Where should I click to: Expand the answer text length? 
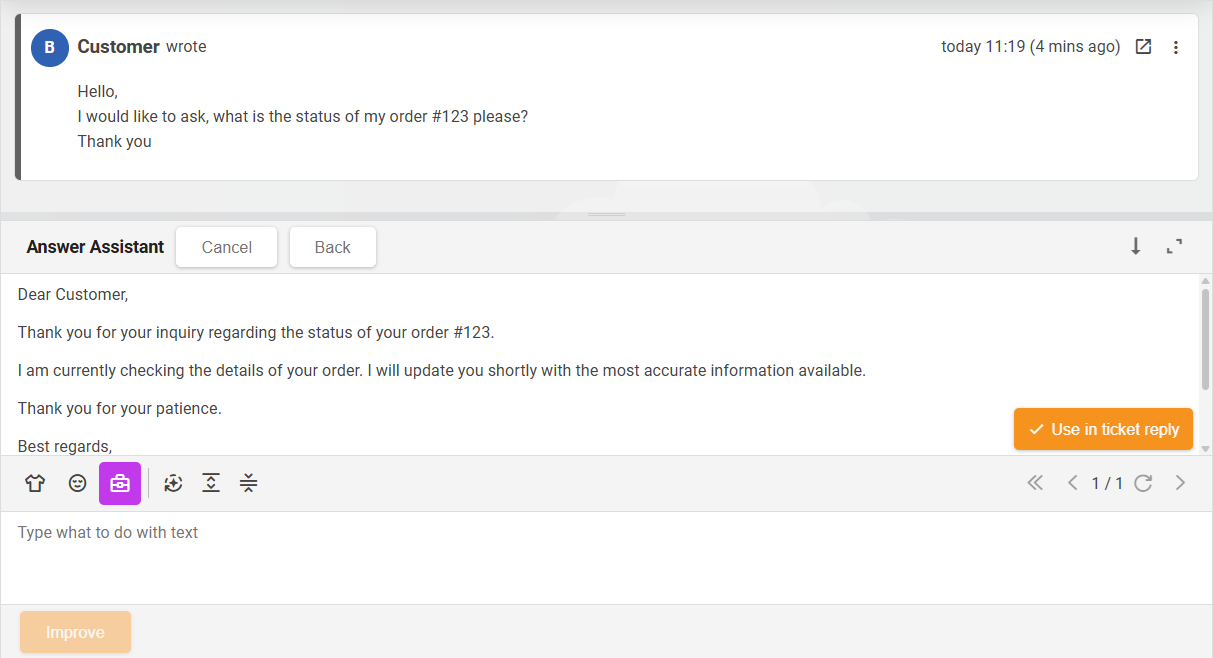tap(211, 484)
